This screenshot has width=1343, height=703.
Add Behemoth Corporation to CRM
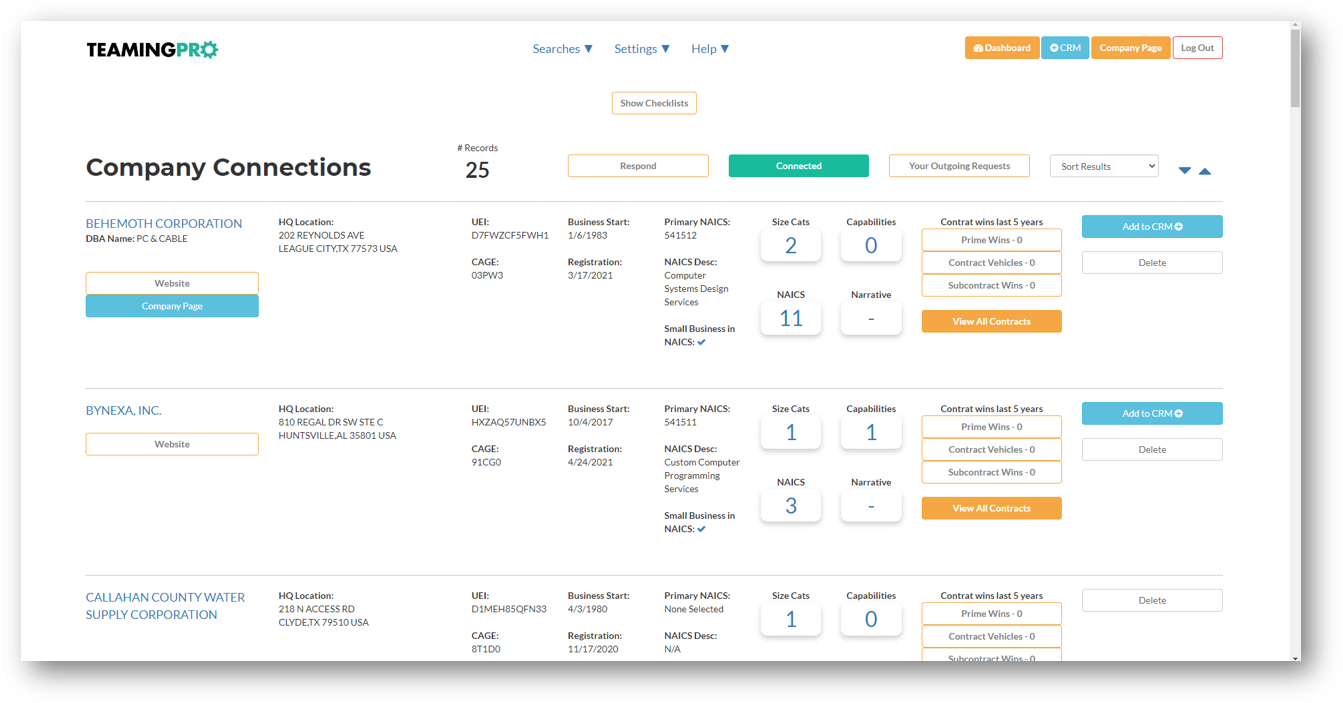[x=1152, y=227]
